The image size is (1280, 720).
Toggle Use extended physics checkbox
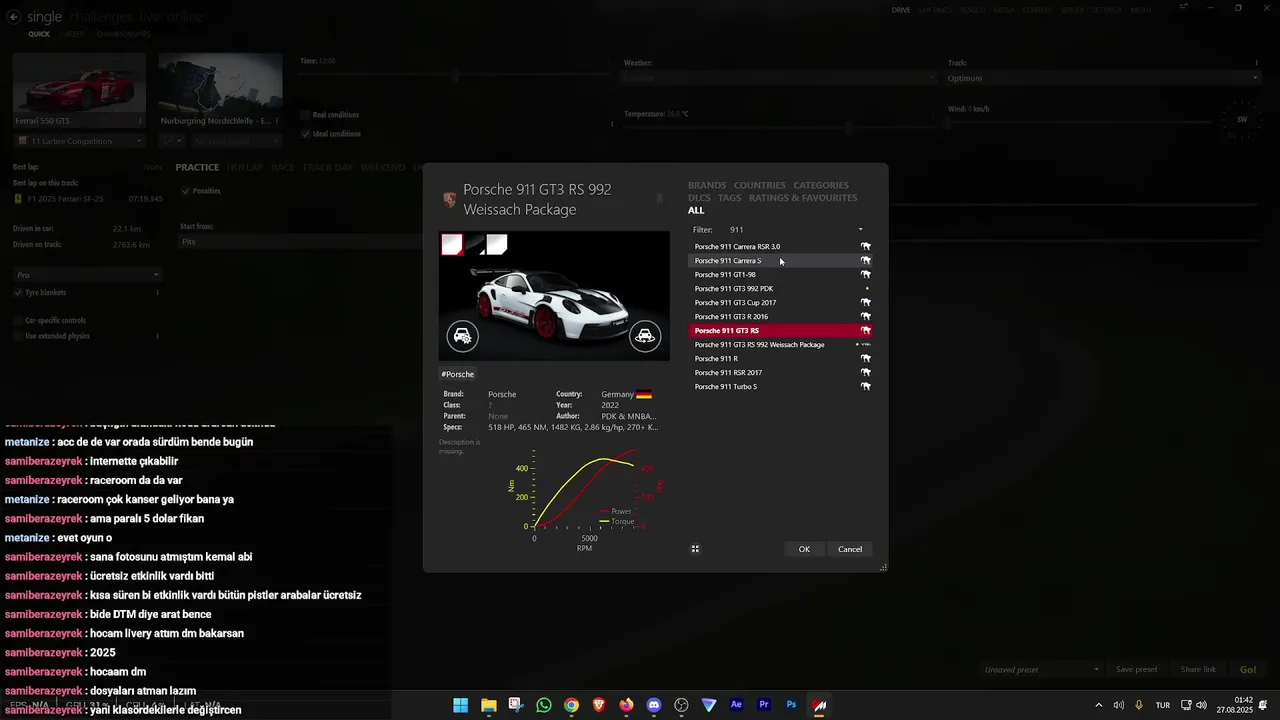pos(18,336)
